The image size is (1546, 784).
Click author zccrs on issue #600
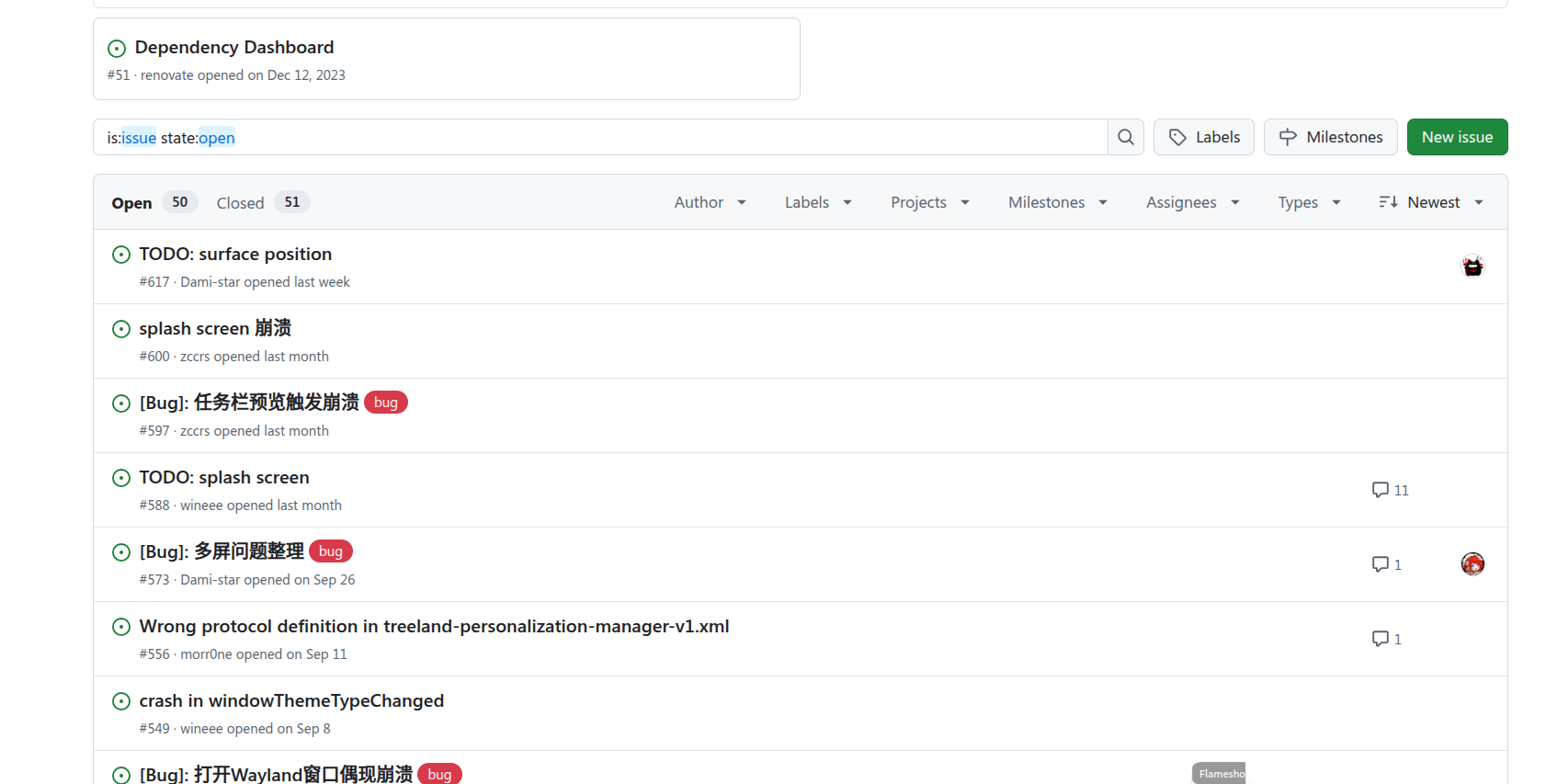point(195,357)
